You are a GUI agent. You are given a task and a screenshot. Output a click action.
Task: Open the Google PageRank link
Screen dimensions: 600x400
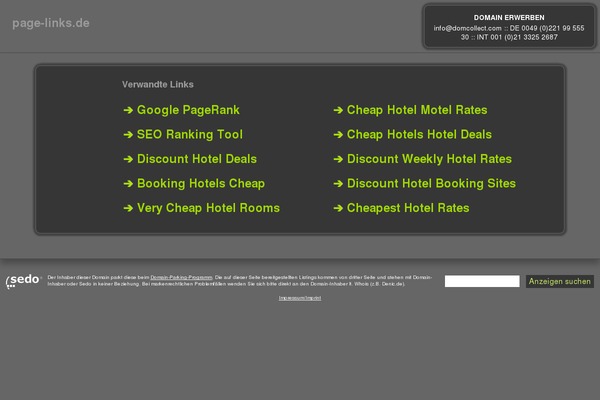point(188,110)
